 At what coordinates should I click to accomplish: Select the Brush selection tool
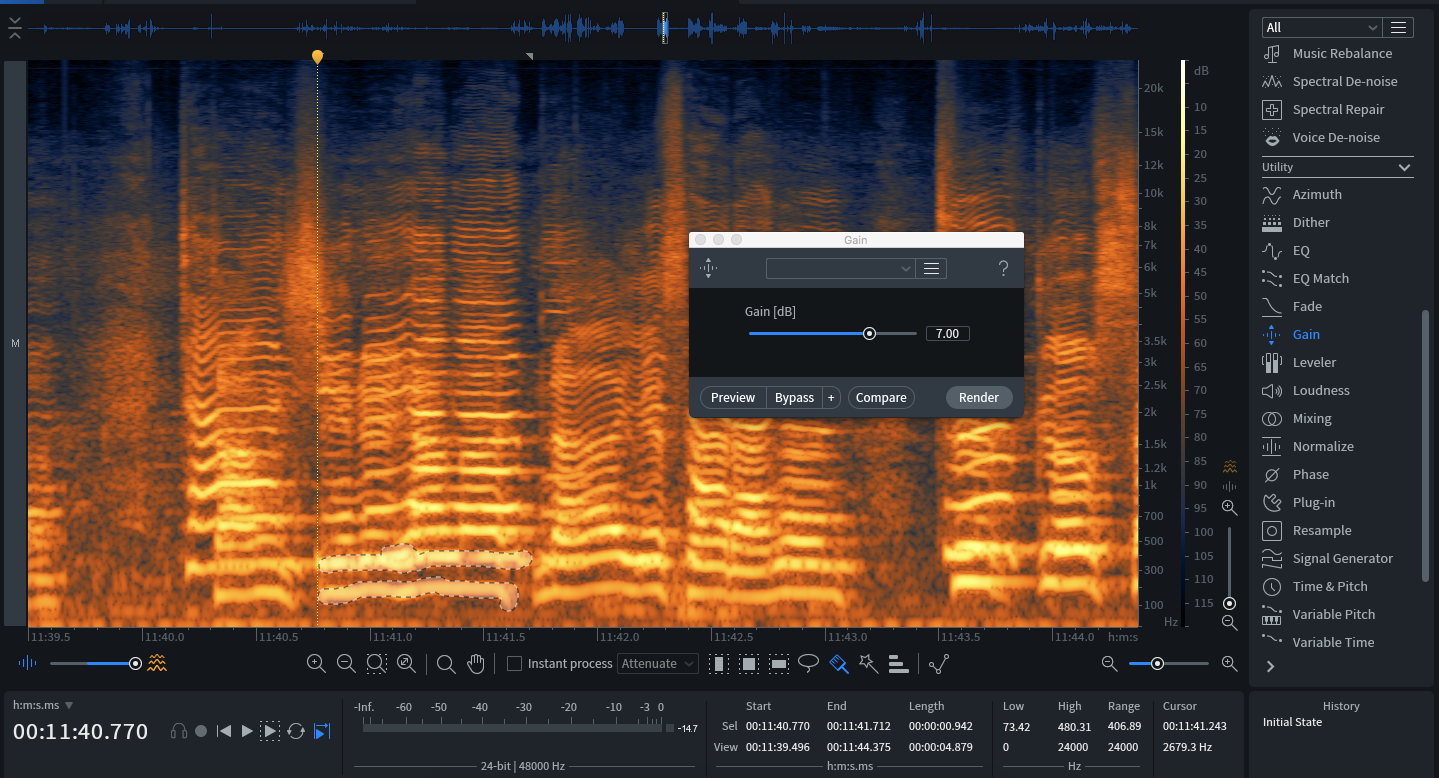(x=839, y=663)
